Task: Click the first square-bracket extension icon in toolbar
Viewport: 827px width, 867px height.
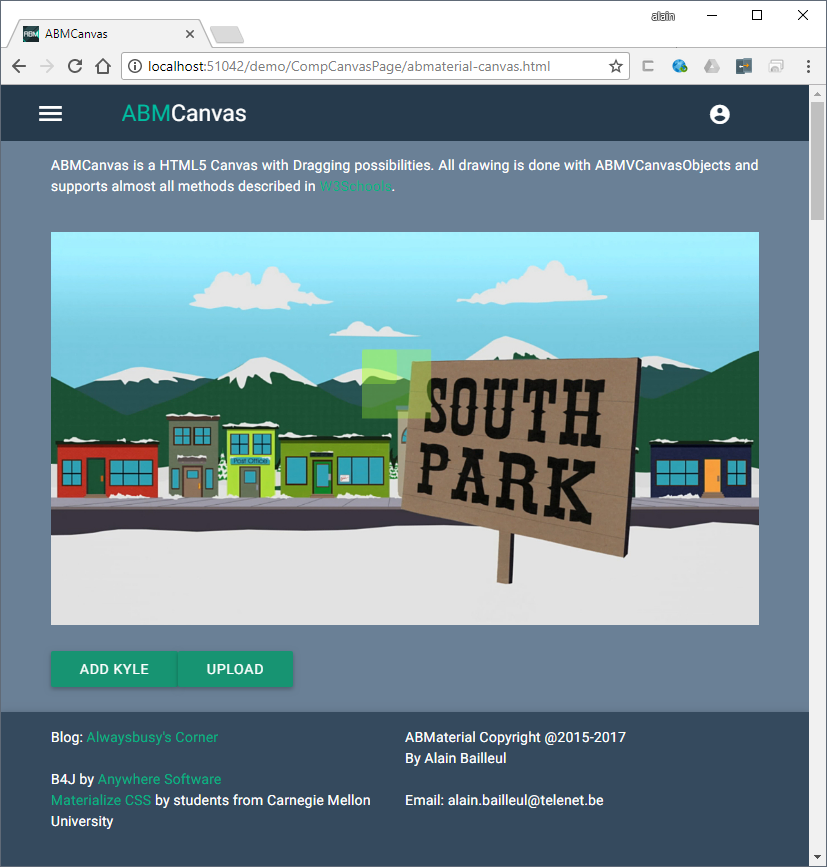Action: [x=648, y=66]
